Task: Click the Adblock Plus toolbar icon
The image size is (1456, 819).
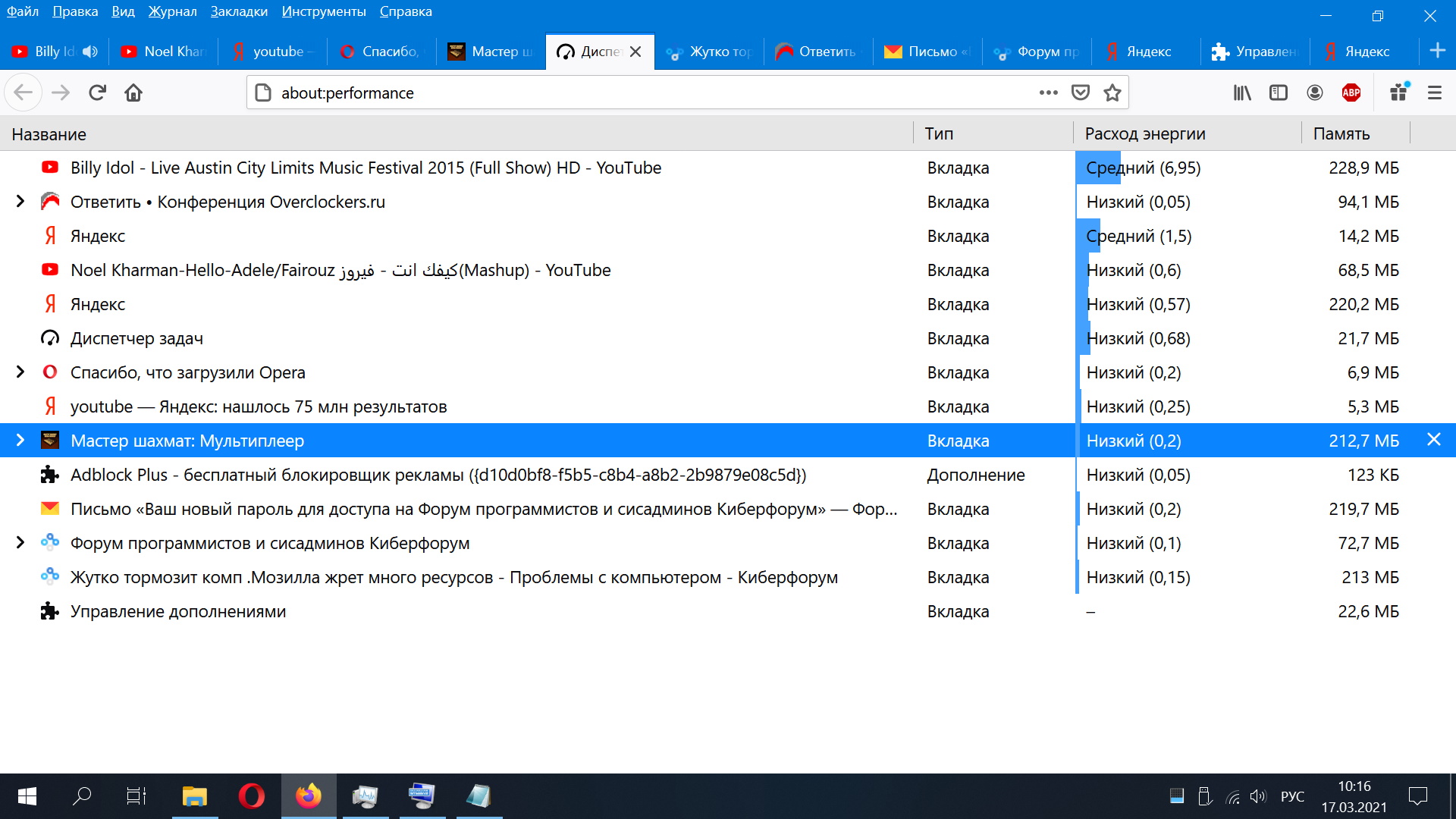Action: (1351, 93)
